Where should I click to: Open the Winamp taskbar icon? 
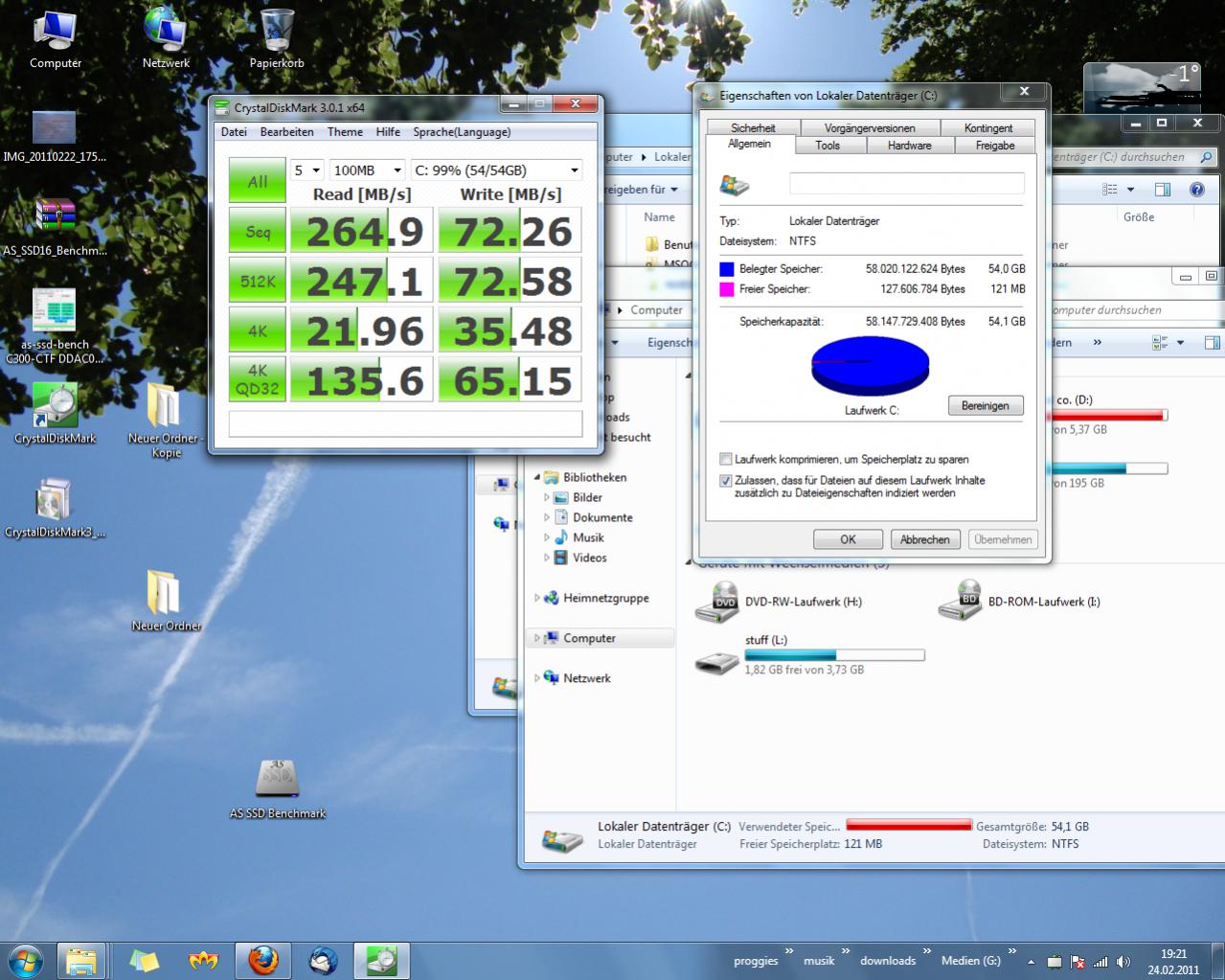(x=203, y=960)
